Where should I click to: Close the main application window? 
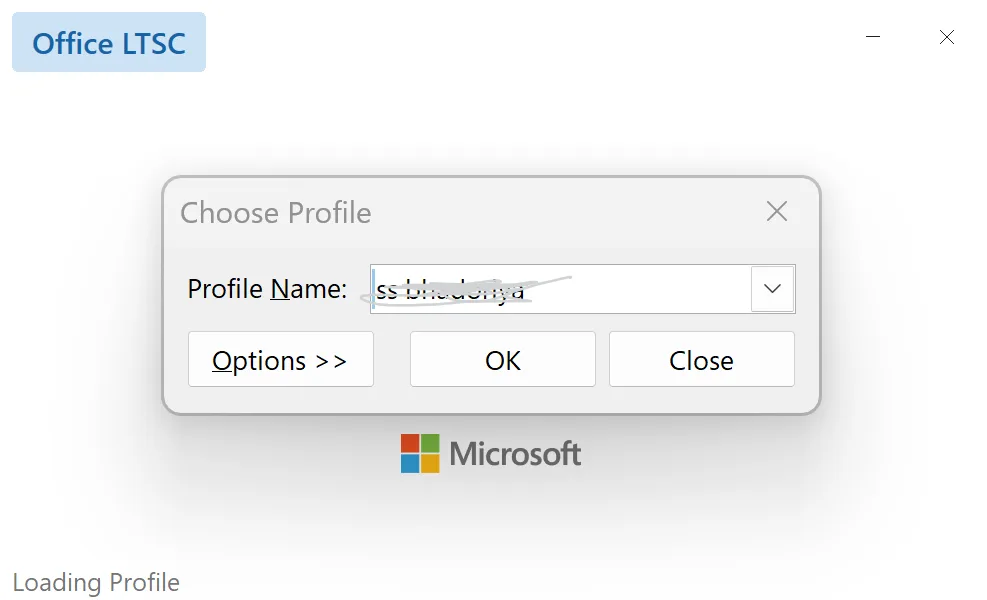pyautogui.click(x=946, y=37)
